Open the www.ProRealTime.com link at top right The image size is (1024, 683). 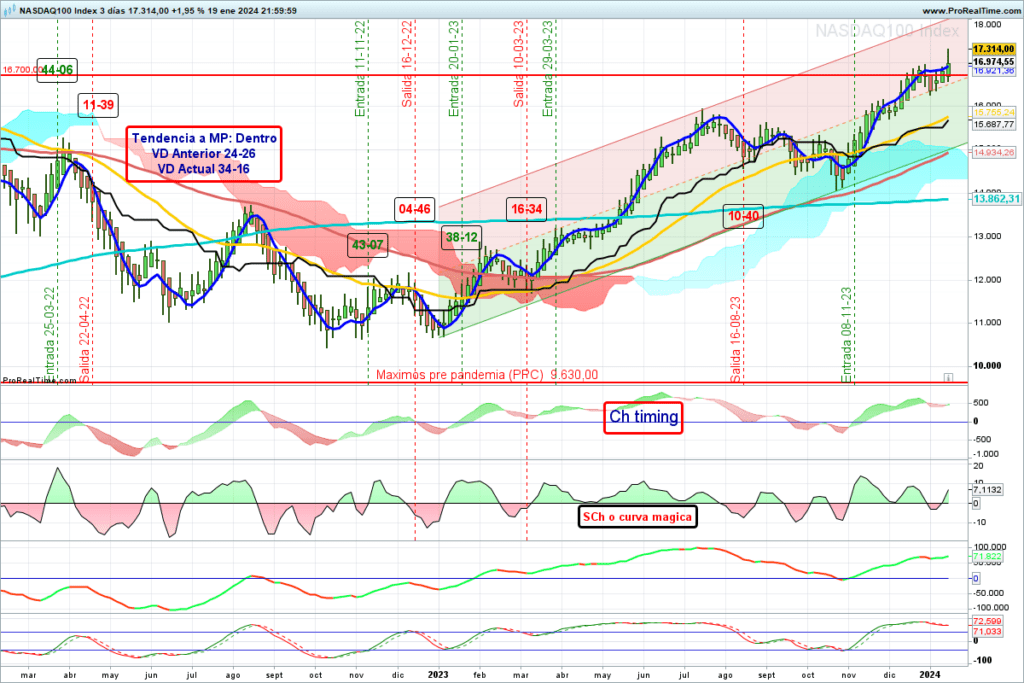(x=970, y=10)
